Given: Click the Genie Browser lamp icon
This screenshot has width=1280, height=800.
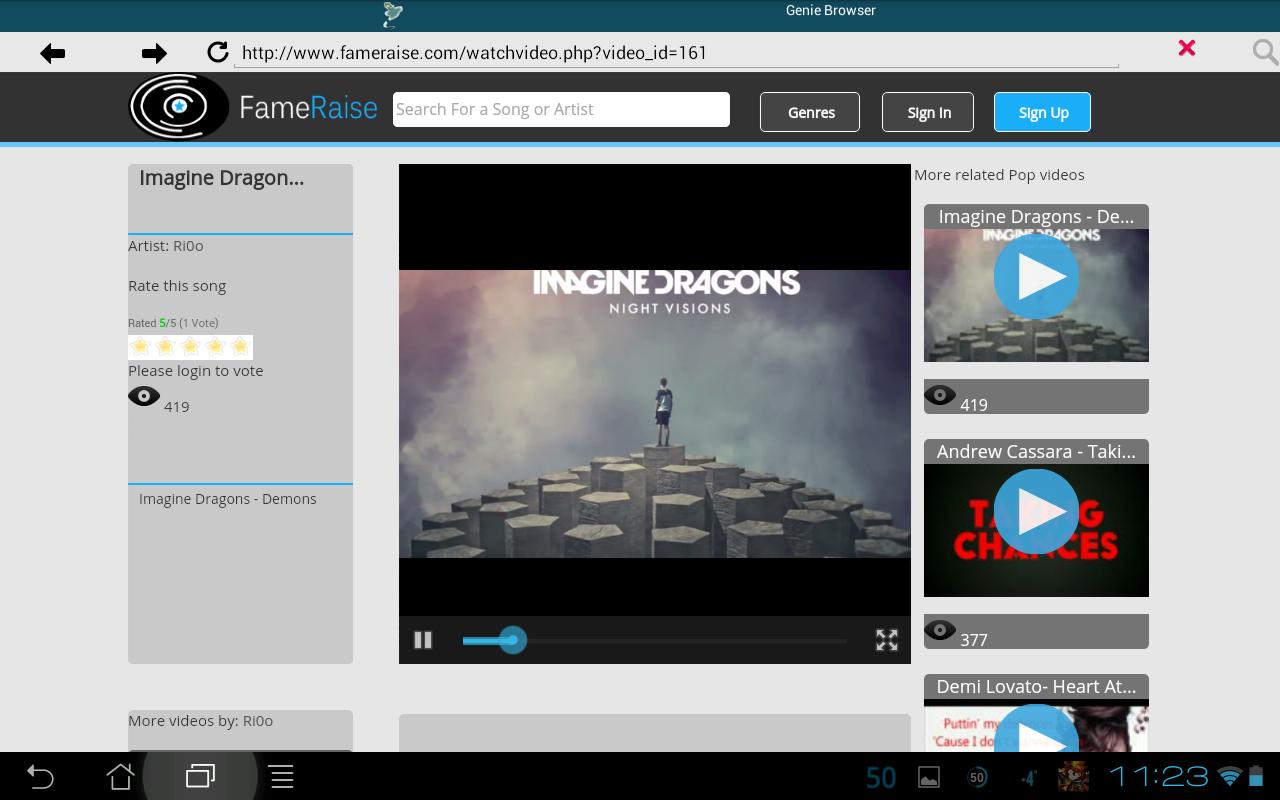Looking at the screenshot, I should 393,13.
